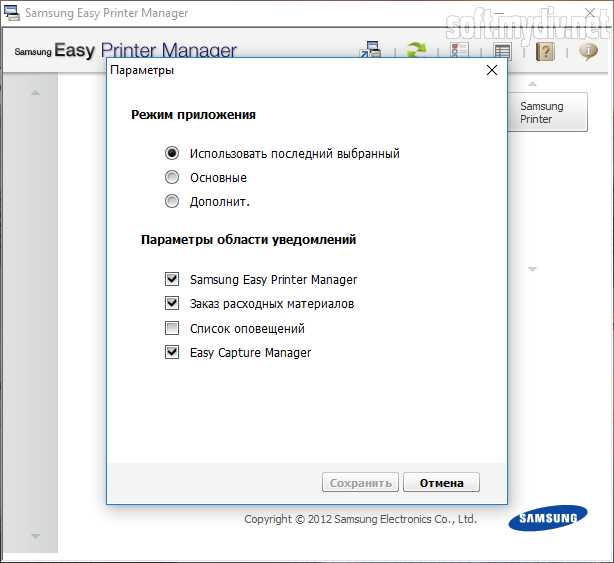Open the Help book icon
The height and width of the screenshot is (563, 614).
click(545, 51)
